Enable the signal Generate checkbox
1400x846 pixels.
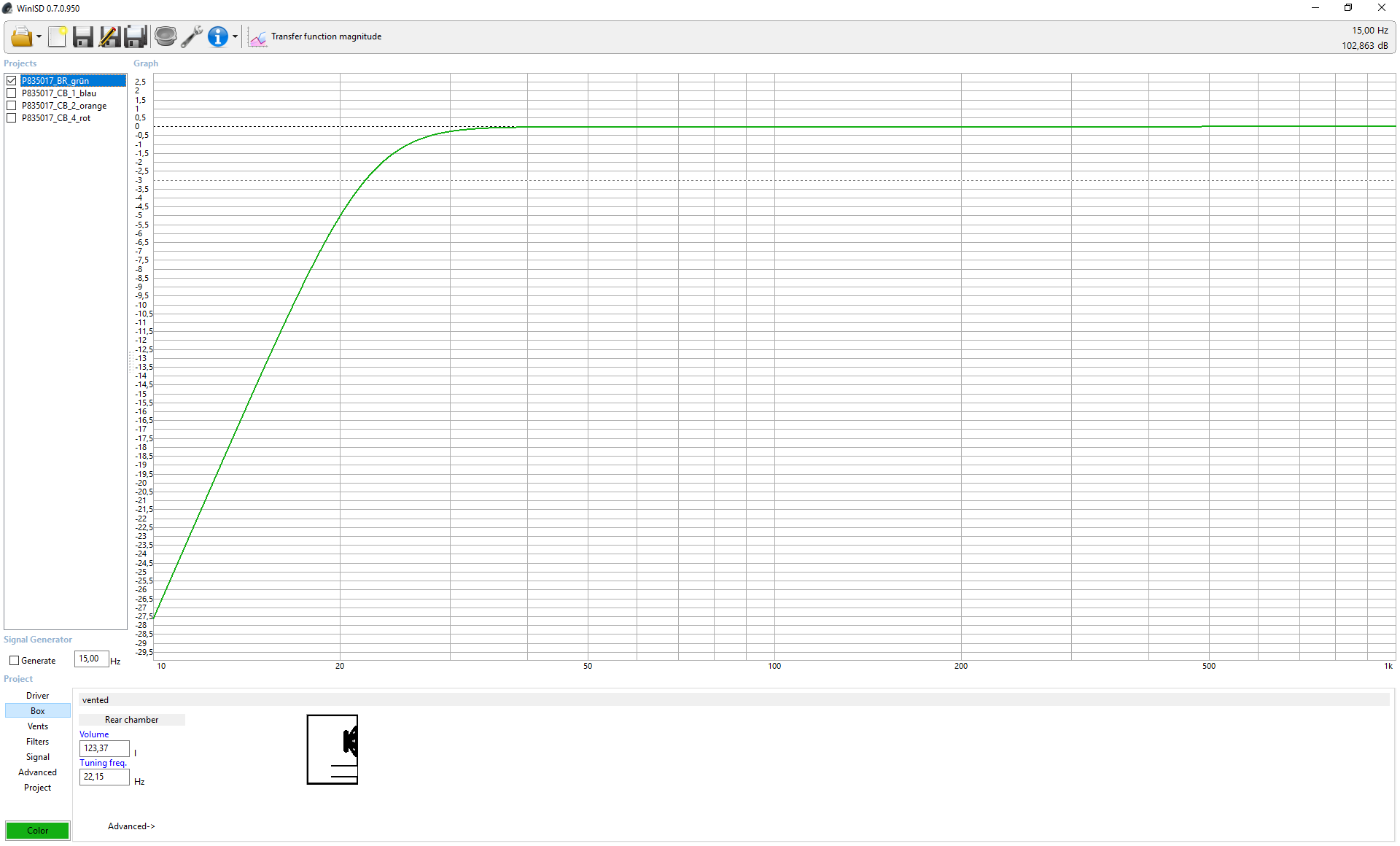click(x=14, y=661)
